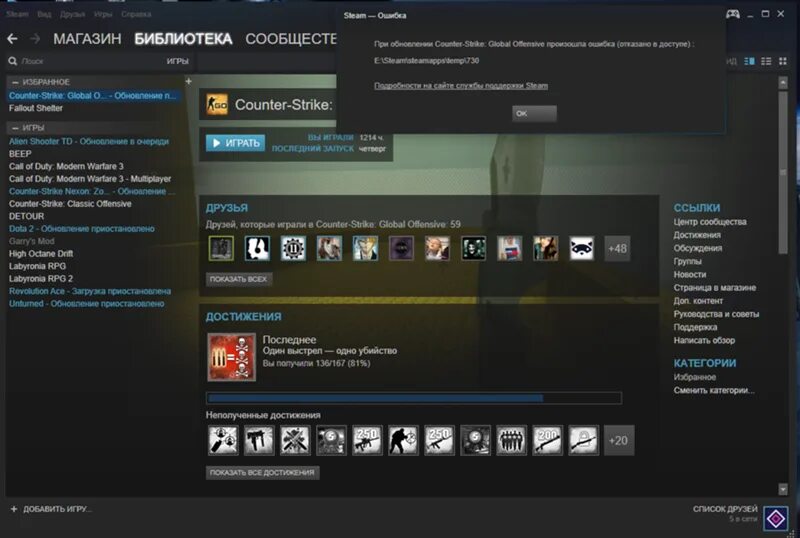Open the raccoon friend avatar

[x=582, y=249]
